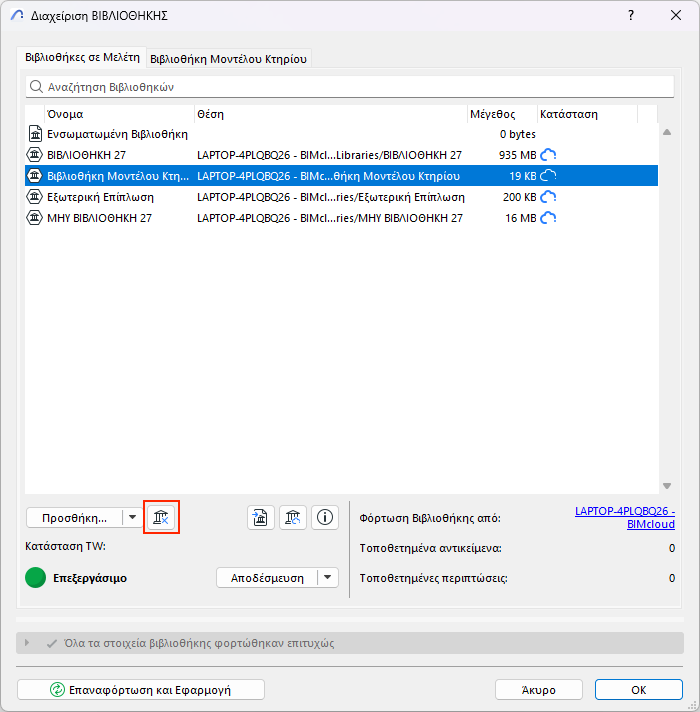Click the green Επεξεργάσιμο status indicator
Image resolution: width=700 pixels, height=712 pixels.
pyautogui.click(x=35, y=578)
